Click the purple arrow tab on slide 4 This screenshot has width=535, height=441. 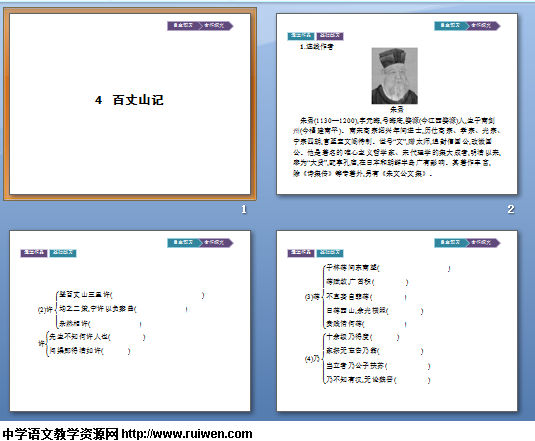pos(484,242)
